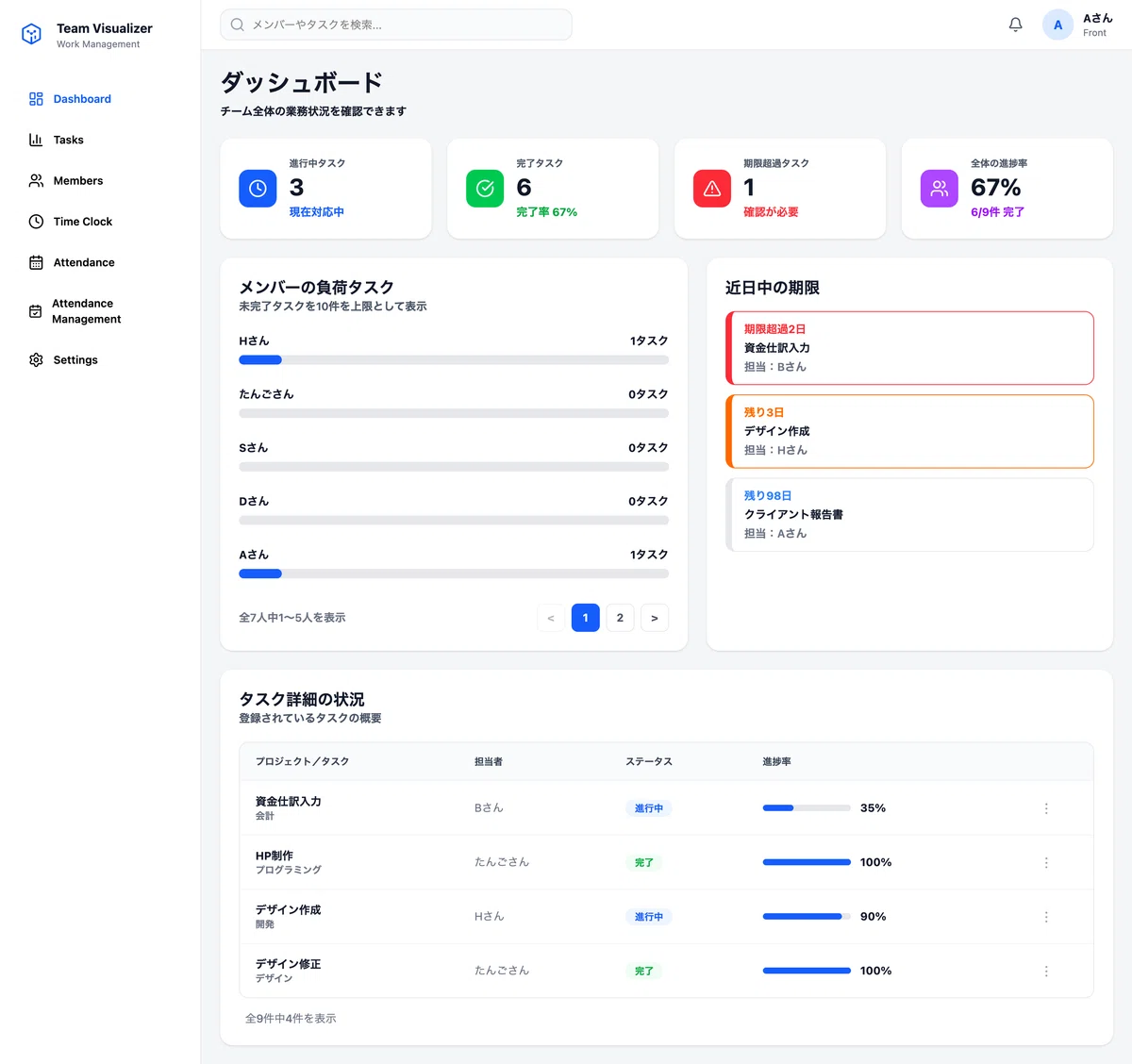Click the Sさん member name
The height and width of the screenshot is (1064, 1132).
(x=254, y=448)
